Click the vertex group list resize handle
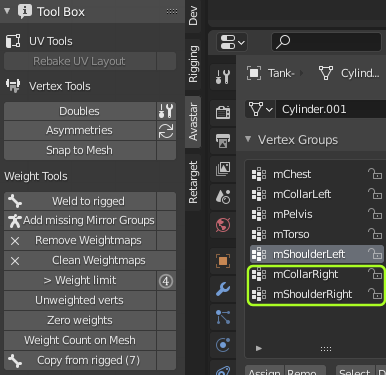 point(326,349)
